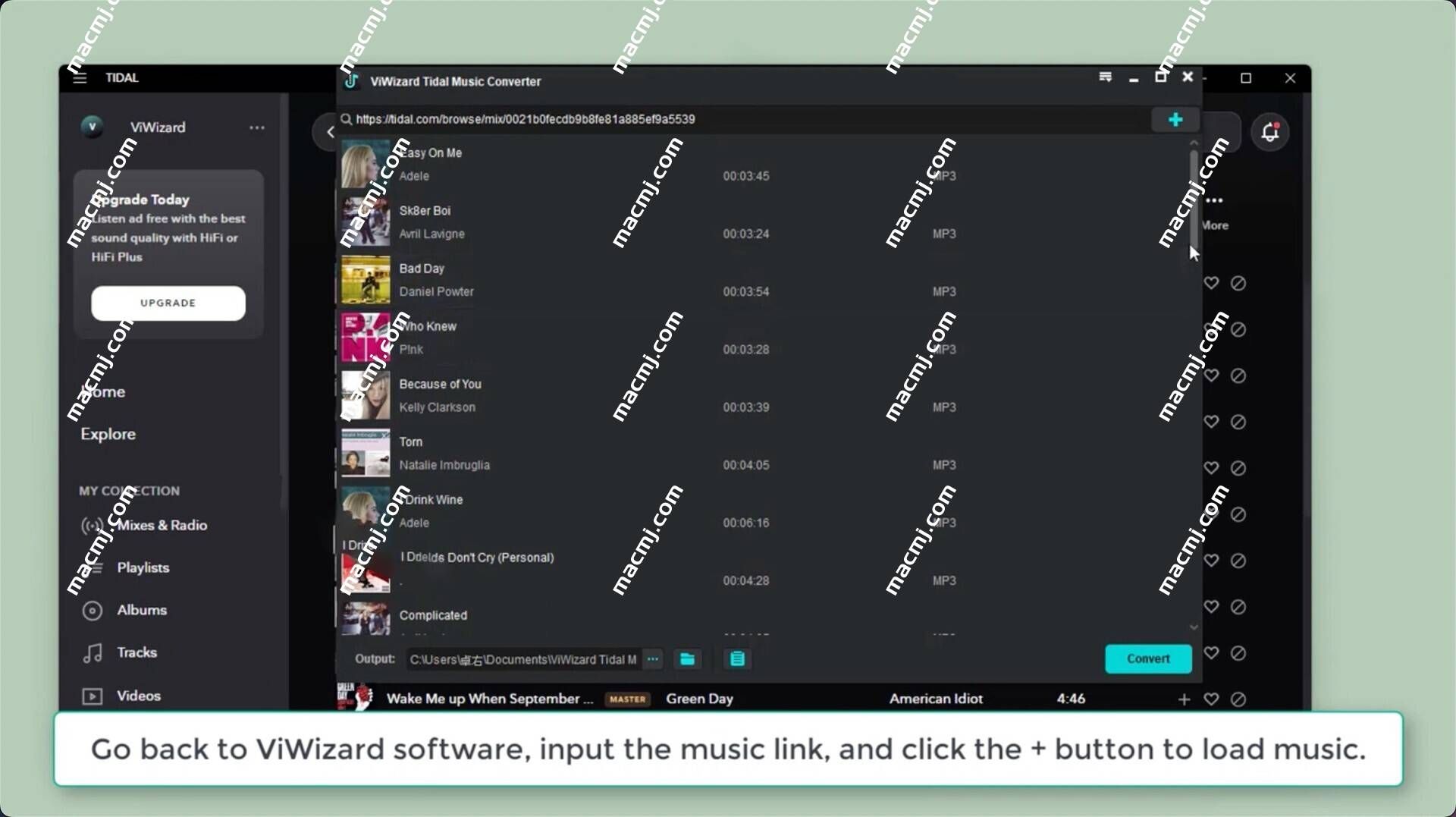This screenshot has width=1456, height=817.
Task: Select the Bad Day track title
Action: click(422, 269)
